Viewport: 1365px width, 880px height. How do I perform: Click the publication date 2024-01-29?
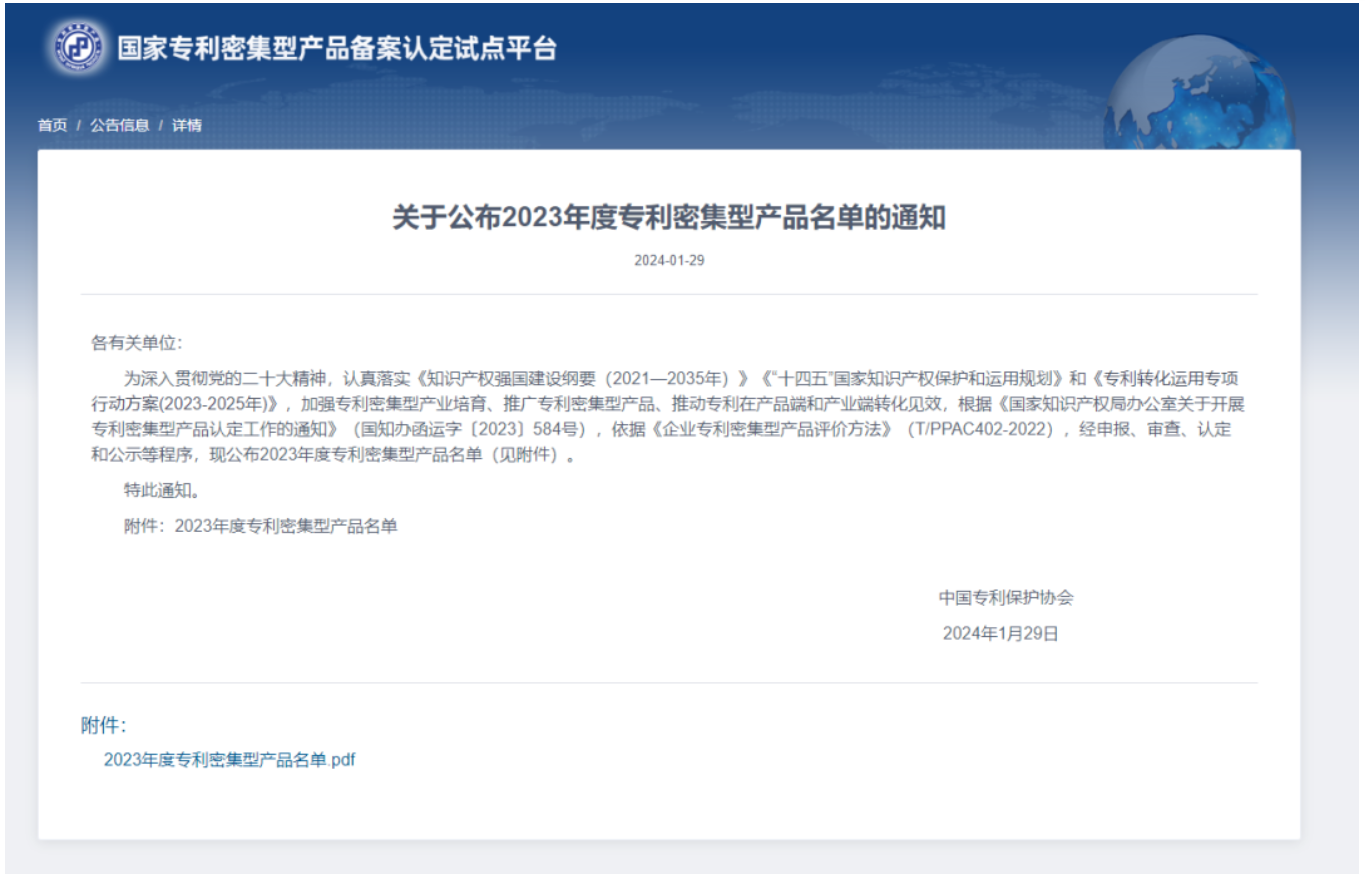[x=667, y=261]
